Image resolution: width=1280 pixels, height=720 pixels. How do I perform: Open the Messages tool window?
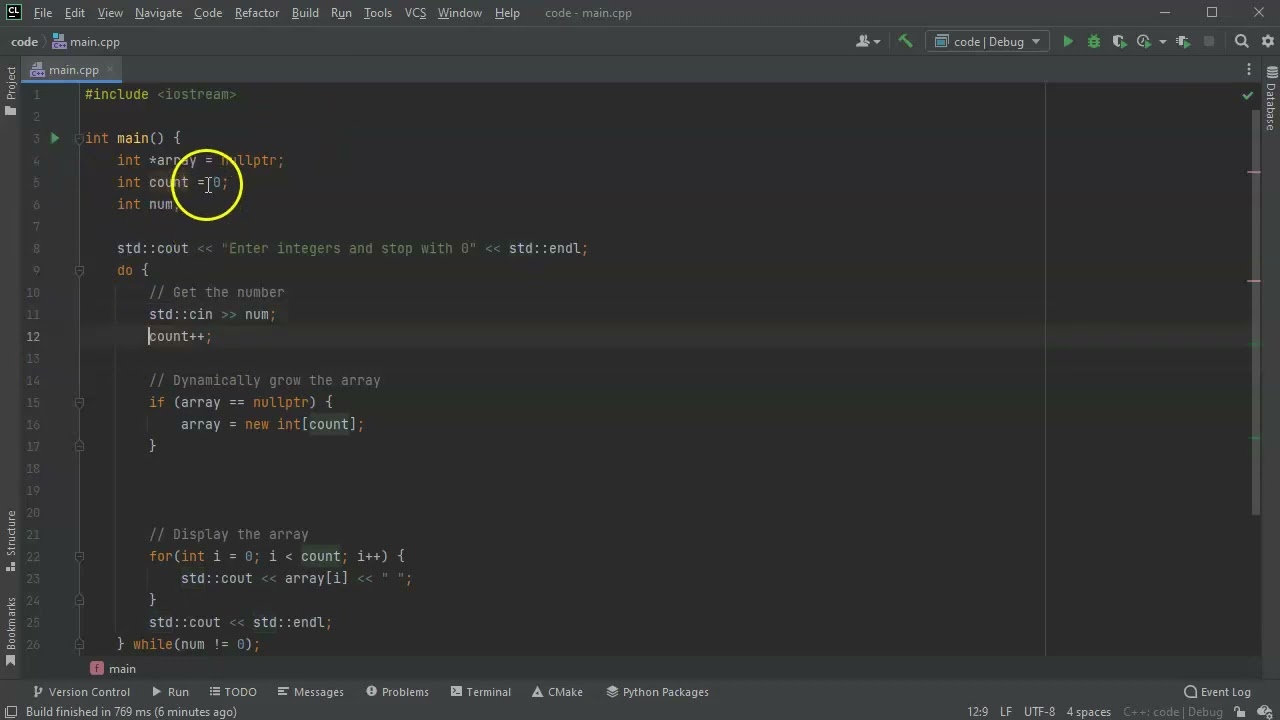(x=310, y=692)
